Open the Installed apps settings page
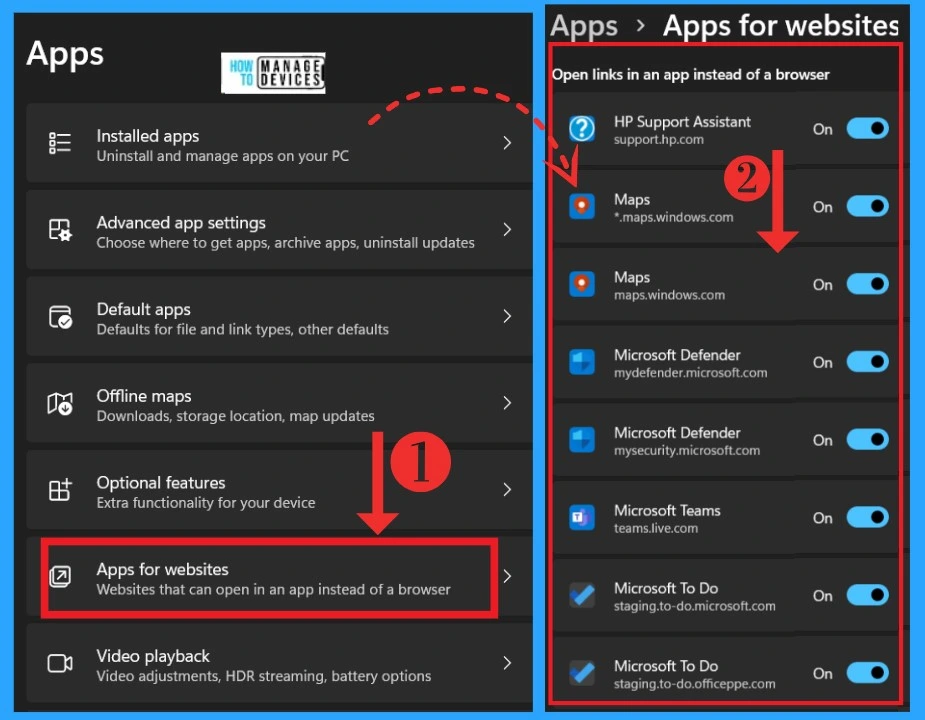Image resolution: width=925 pixels, height=720 pixels. tap(279, 143)
